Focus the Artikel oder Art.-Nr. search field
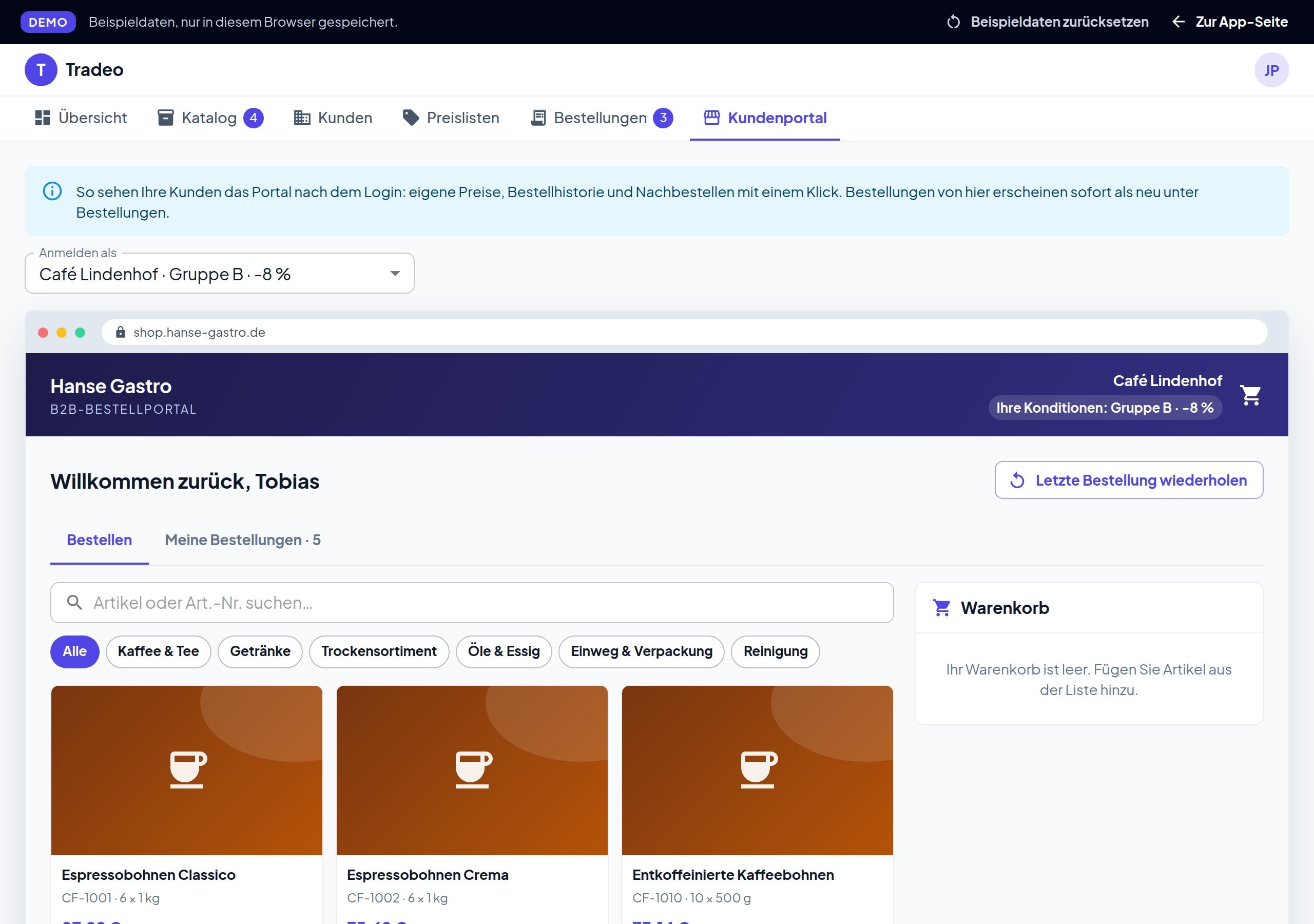The image size is (1314, 924). (x=472, y=602)
